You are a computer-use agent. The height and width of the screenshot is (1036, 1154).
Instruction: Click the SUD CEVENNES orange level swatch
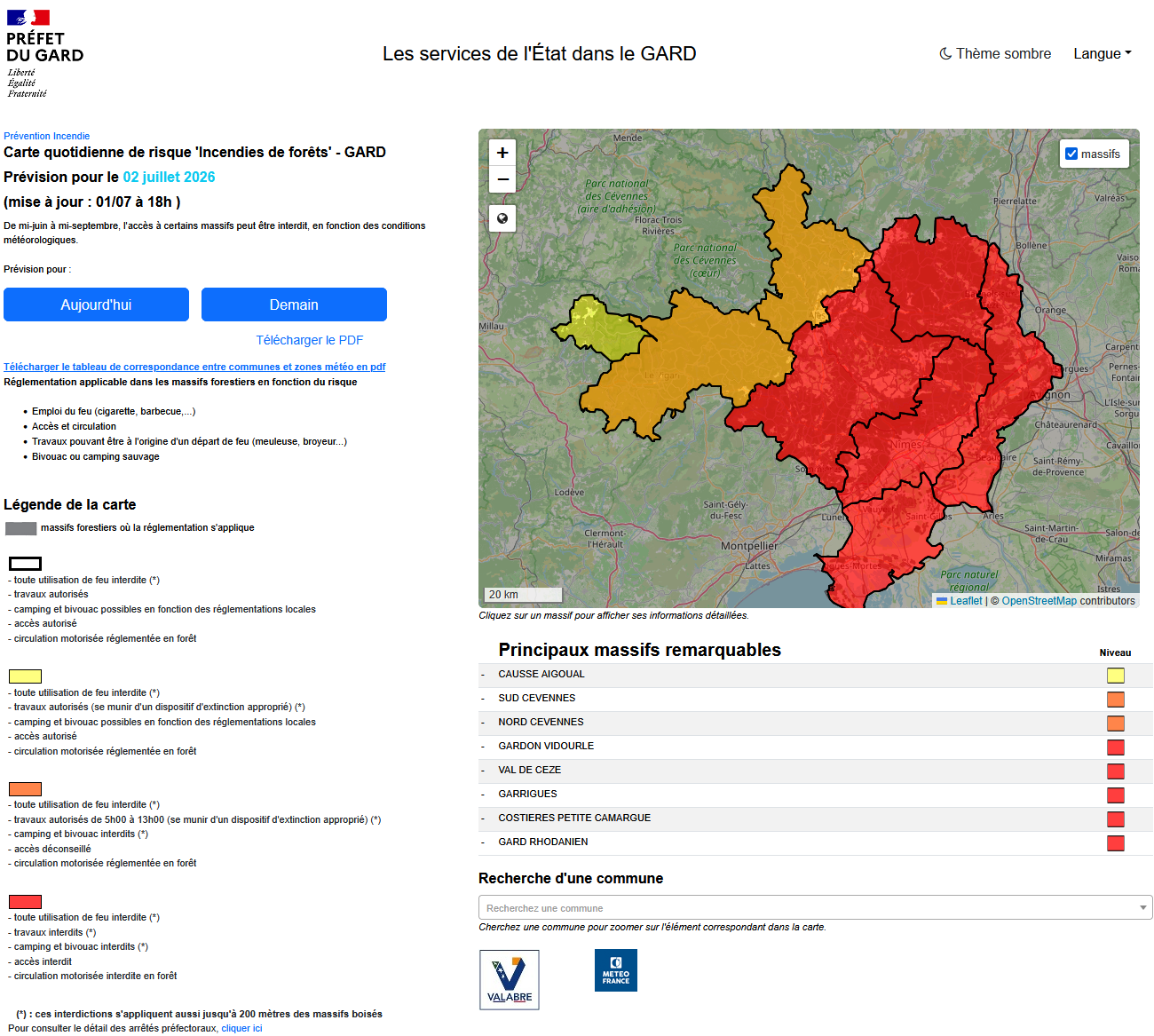1116,700
